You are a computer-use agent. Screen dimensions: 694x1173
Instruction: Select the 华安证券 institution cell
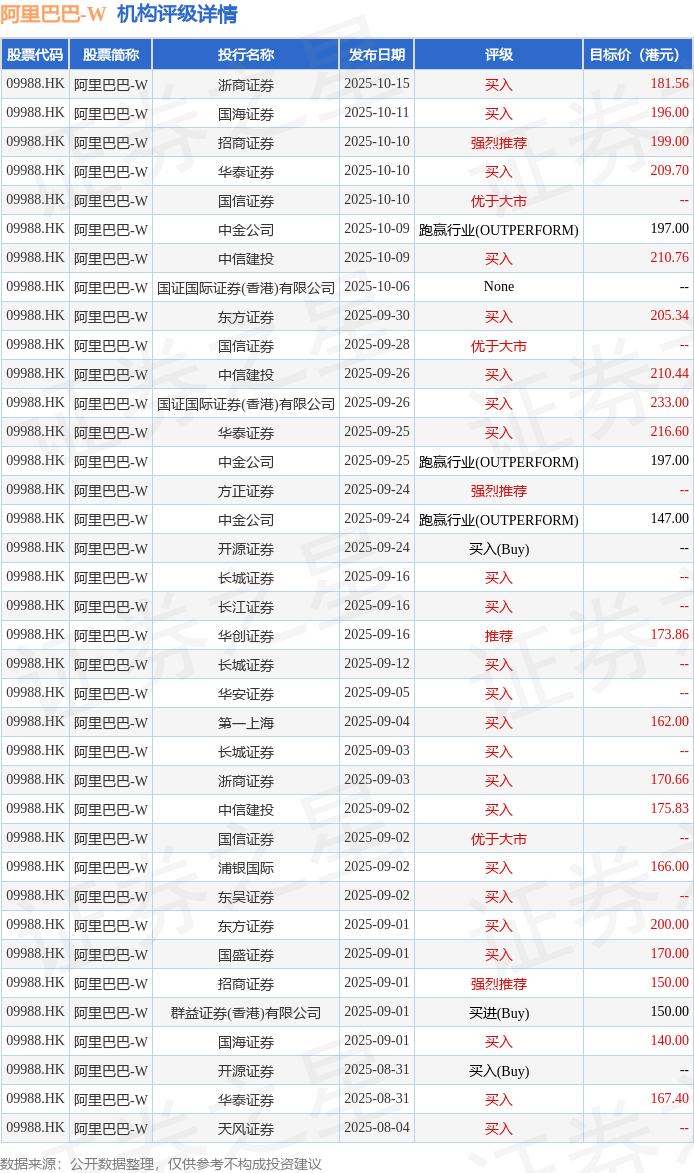pos(246,693)
